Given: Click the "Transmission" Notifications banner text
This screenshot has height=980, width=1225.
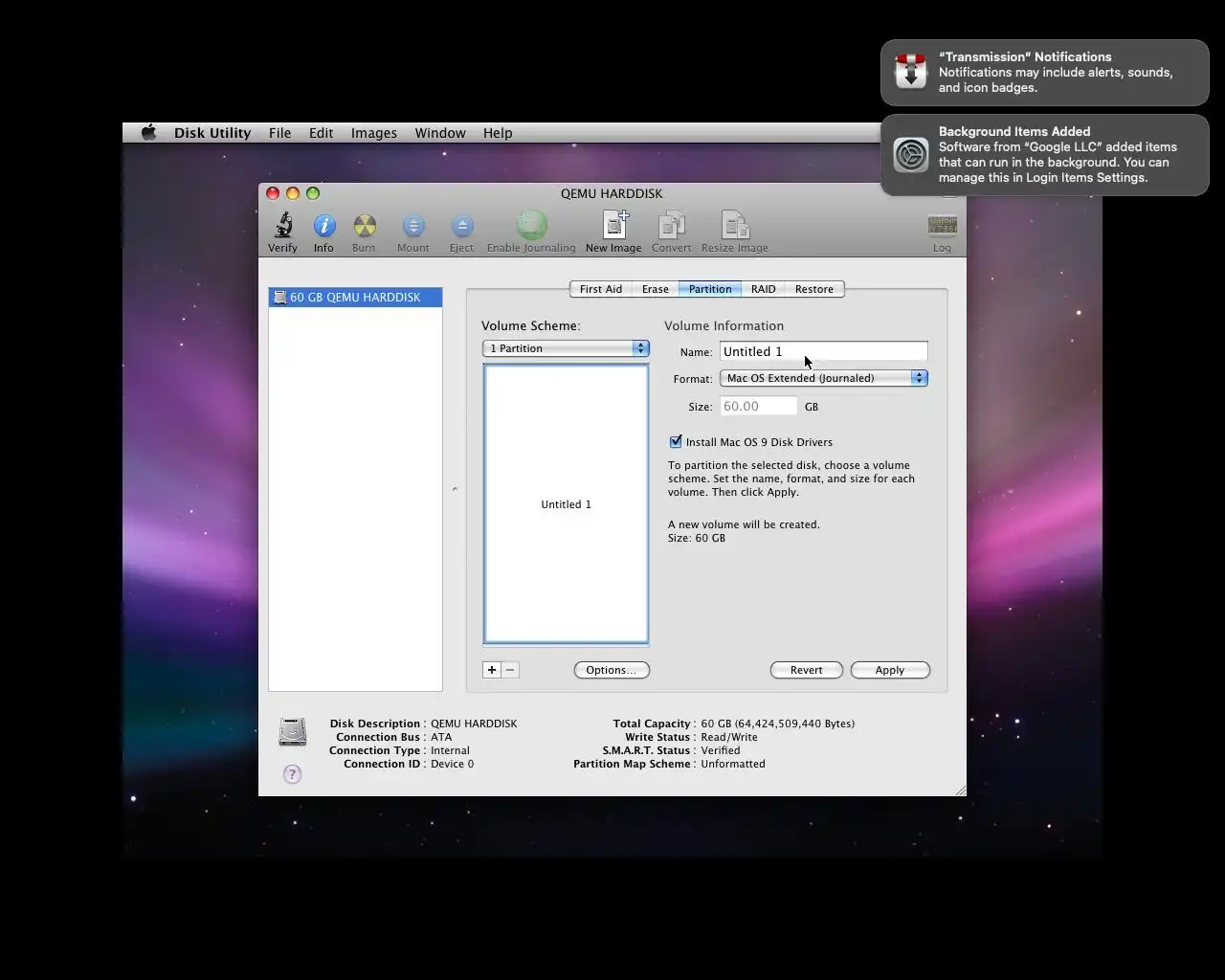Looking at the screenshot, I should click(1025, 57).
